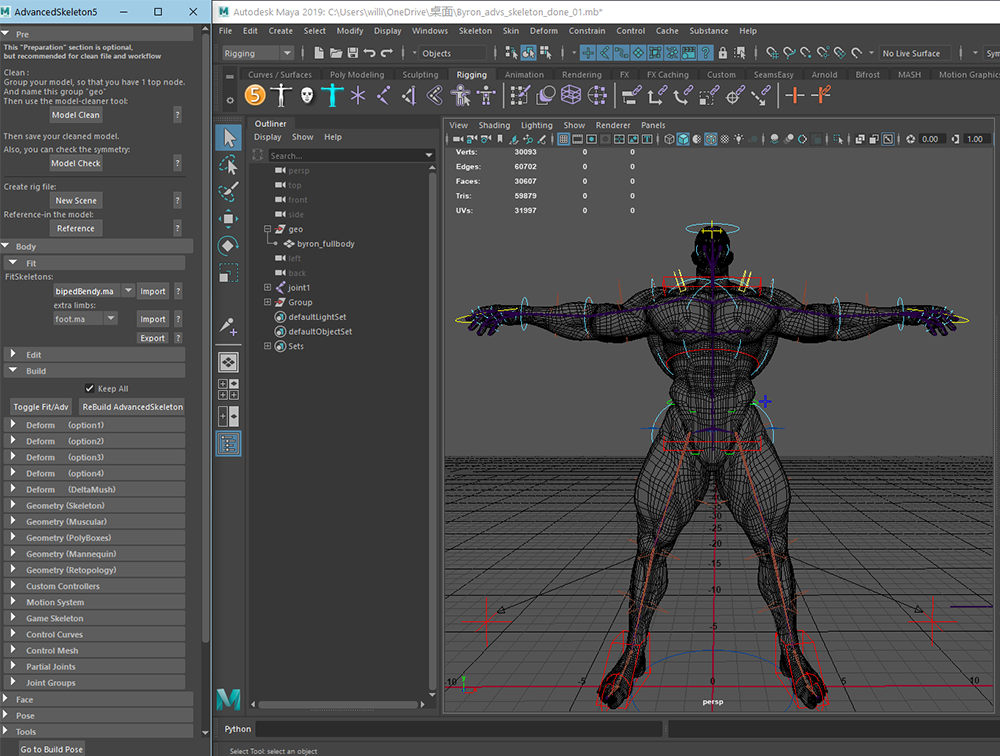Activate the Paint Selection tool
The image size is (1000, 756).
[228, 191]
